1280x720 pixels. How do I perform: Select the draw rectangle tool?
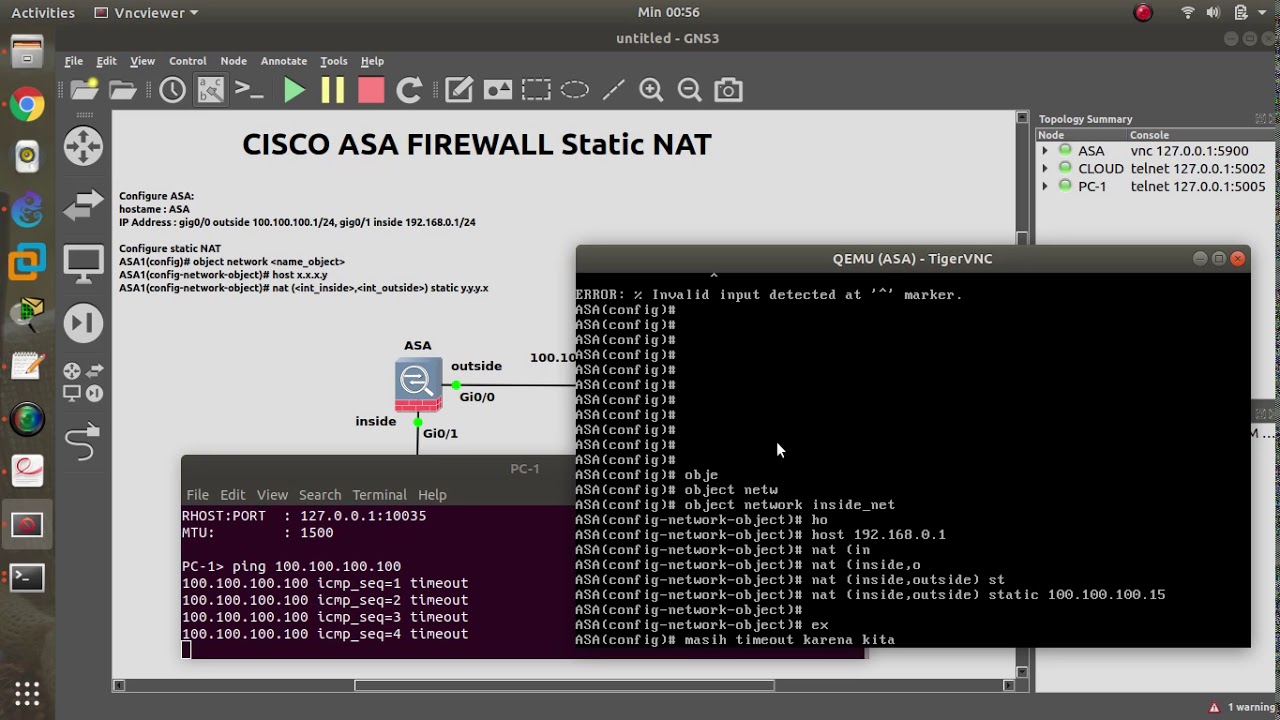point(536,91)
